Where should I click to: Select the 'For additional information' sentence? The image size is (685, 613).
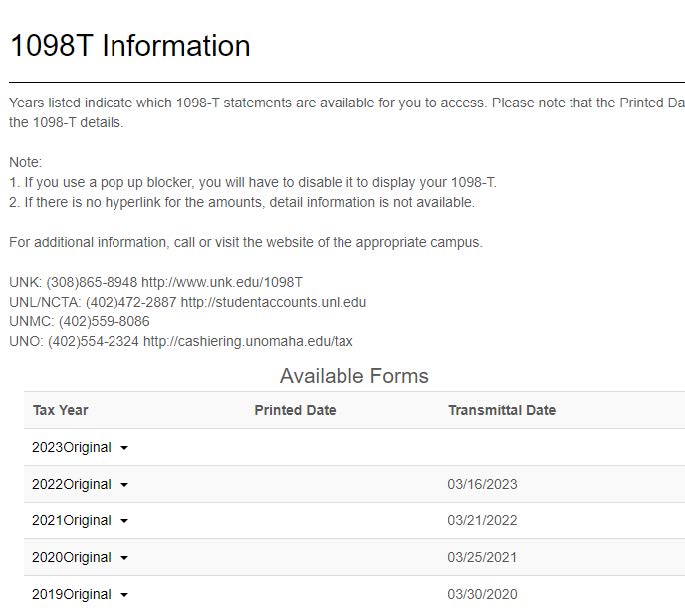pos(246,242)
